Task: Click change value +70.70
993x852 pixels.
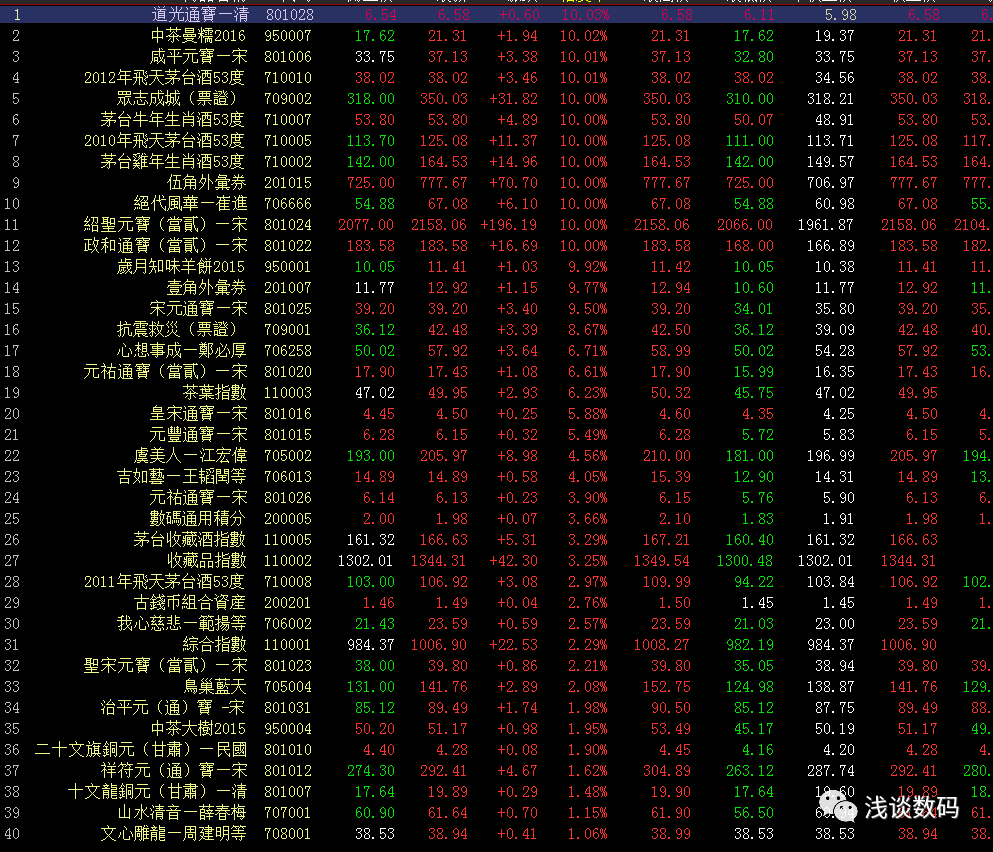Action: click(513, 183)
